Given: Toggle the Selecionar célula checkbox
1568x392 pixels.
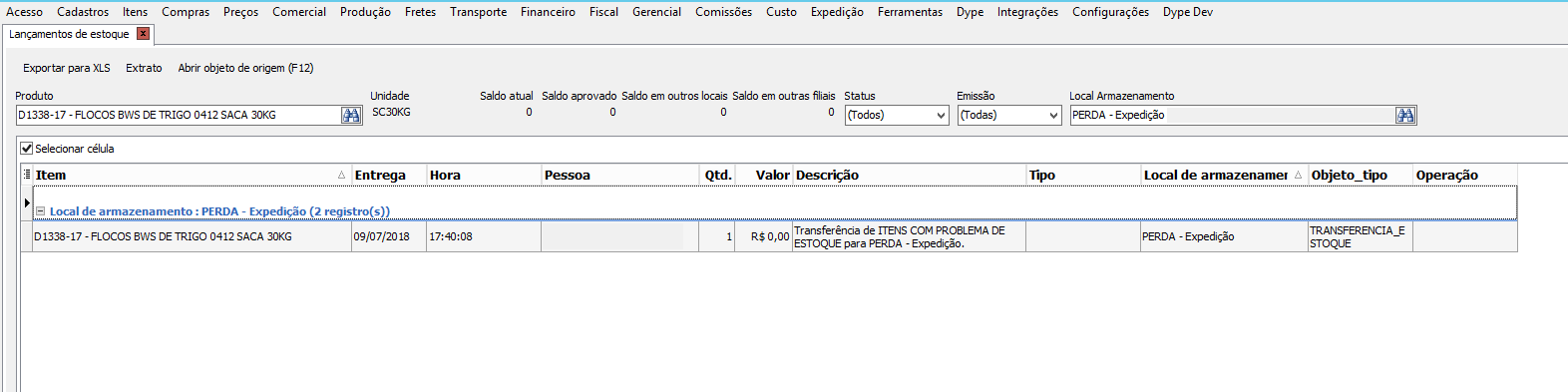Looking at the screenshot, I should click(x=27, y=149).
